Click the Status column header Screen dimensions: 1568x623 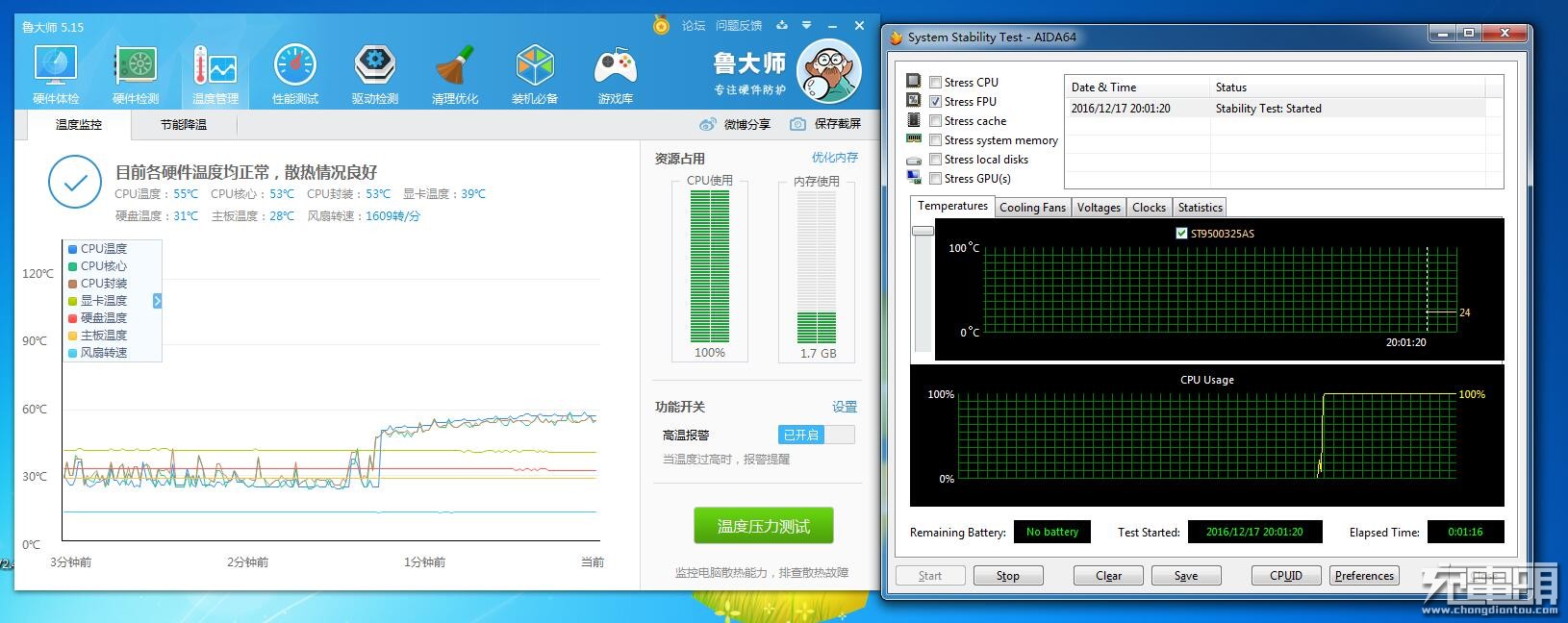(x=1347, y=87)
